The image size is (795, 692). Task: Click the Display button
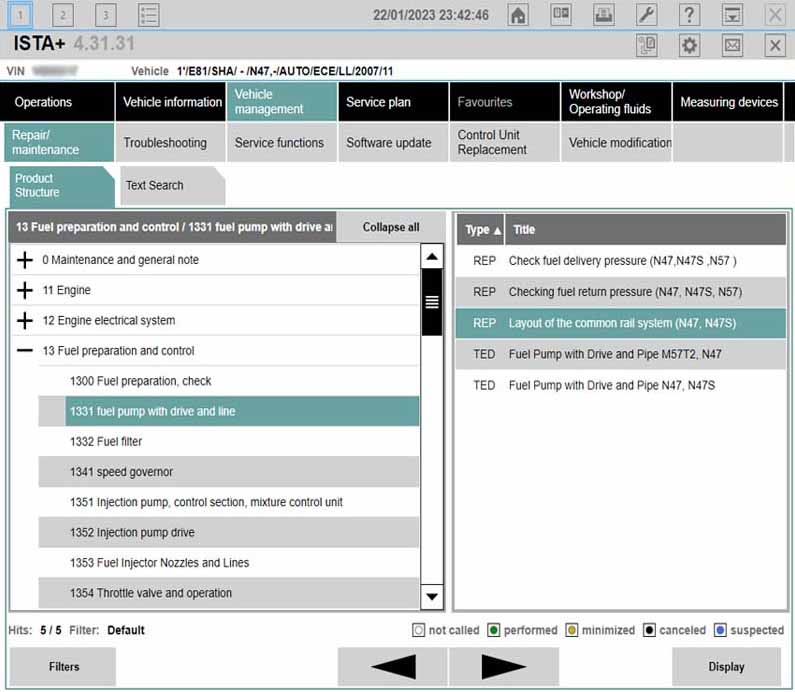tap(726, 666)
